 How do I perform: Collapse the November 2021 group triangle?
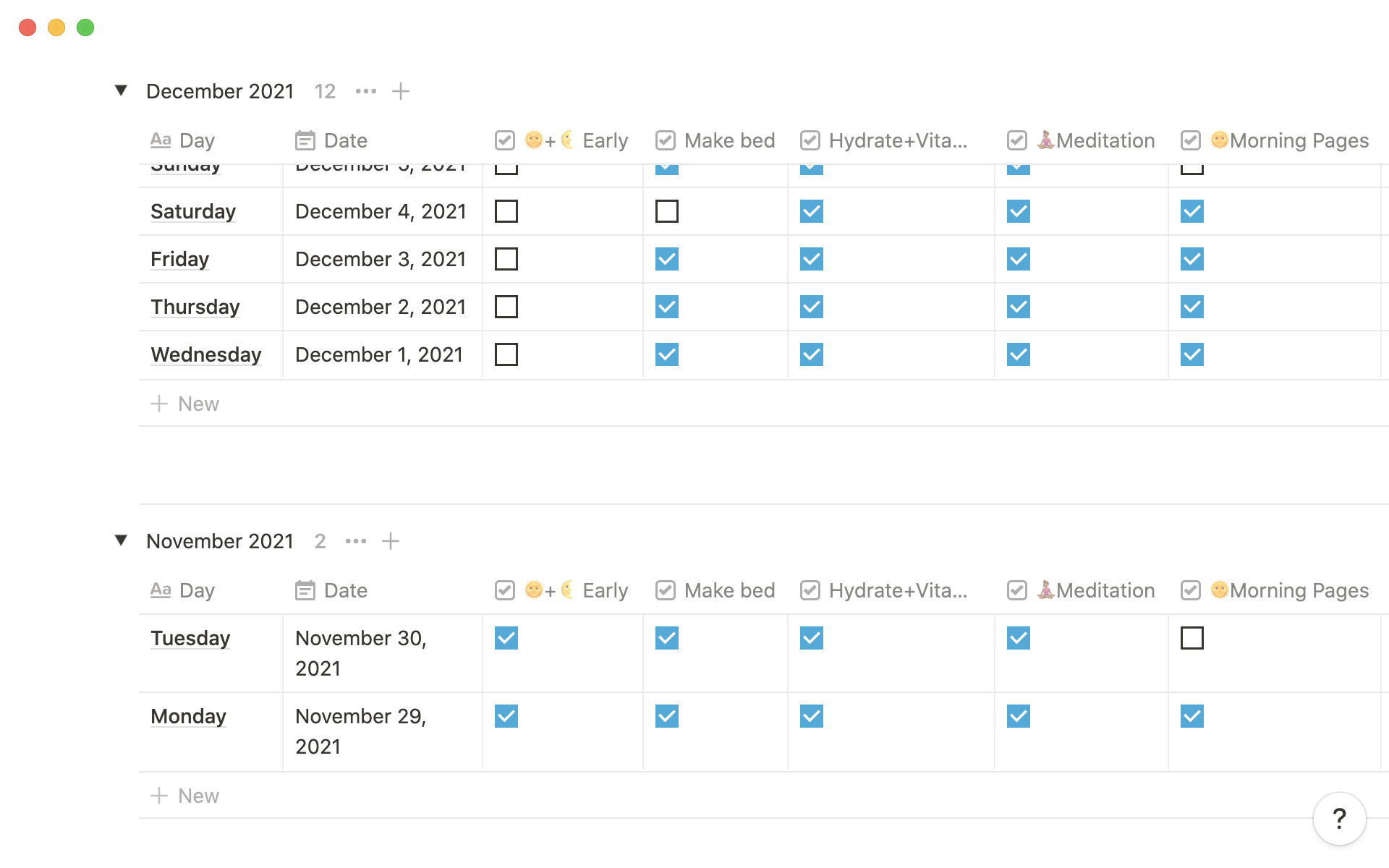point(122,540)
